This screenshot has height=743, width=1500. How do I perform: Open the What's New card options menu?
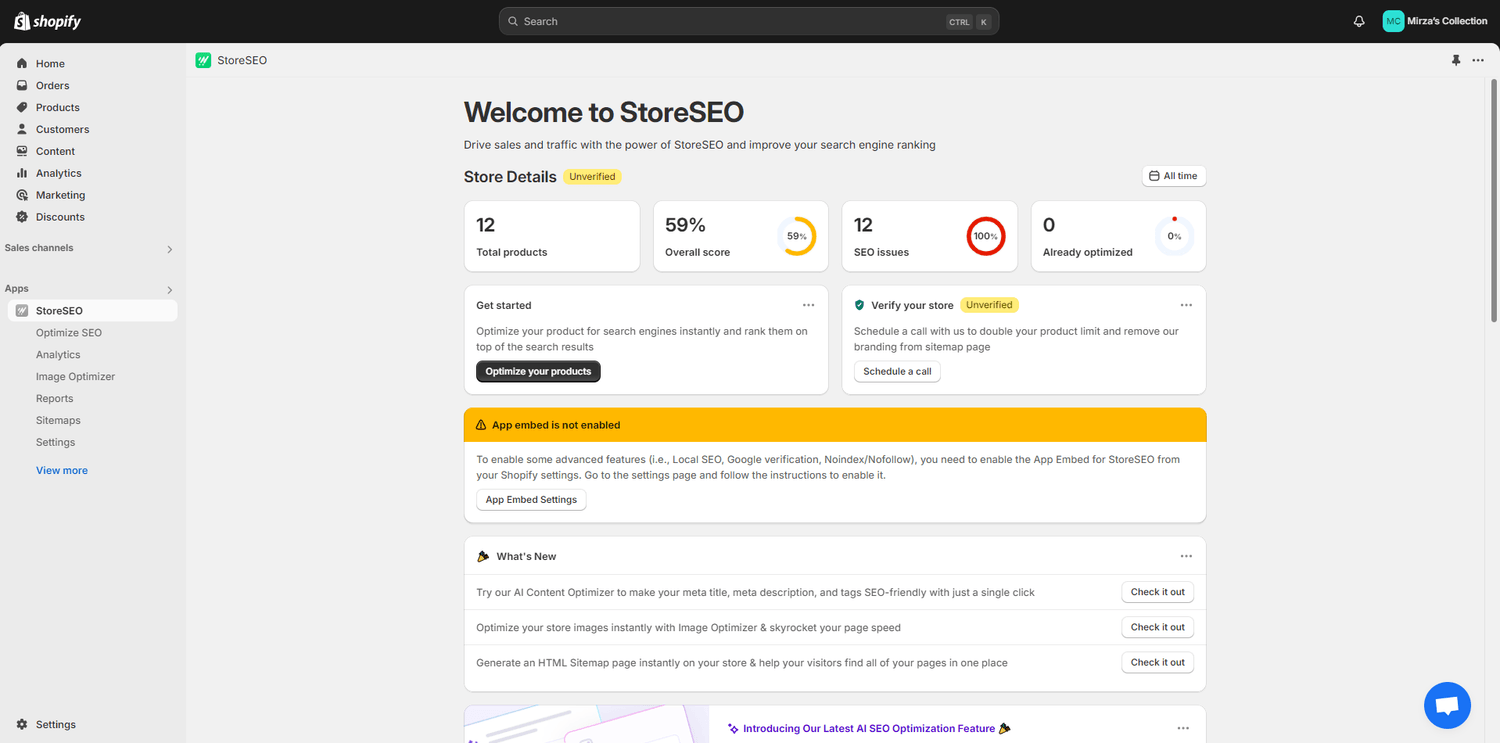coord(1186,556)
